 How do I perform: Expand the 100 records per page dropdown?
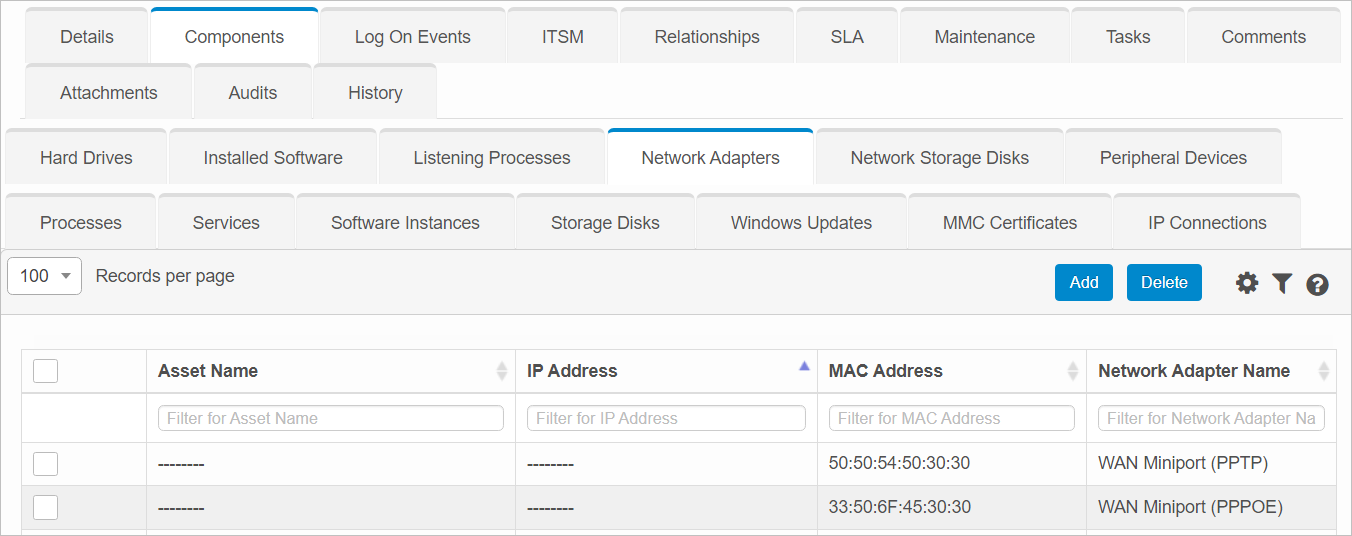(x=45, y=276)
